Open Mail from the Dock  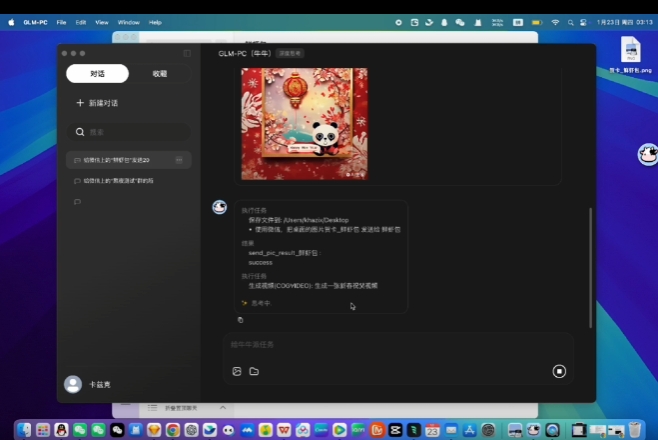451,430
